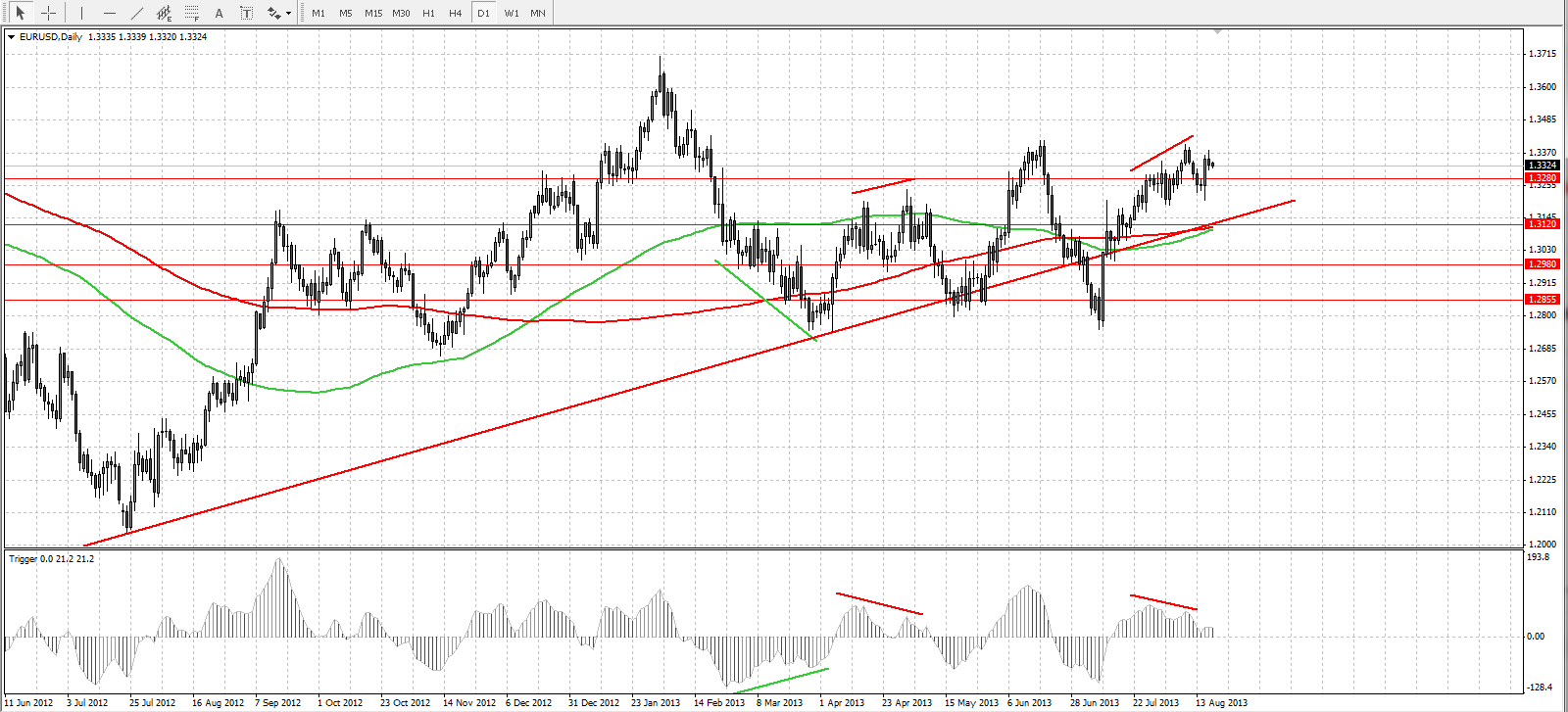Set timeframe to M15
The width and height of the screenshot is (1568, 712).
coord(373,13)
